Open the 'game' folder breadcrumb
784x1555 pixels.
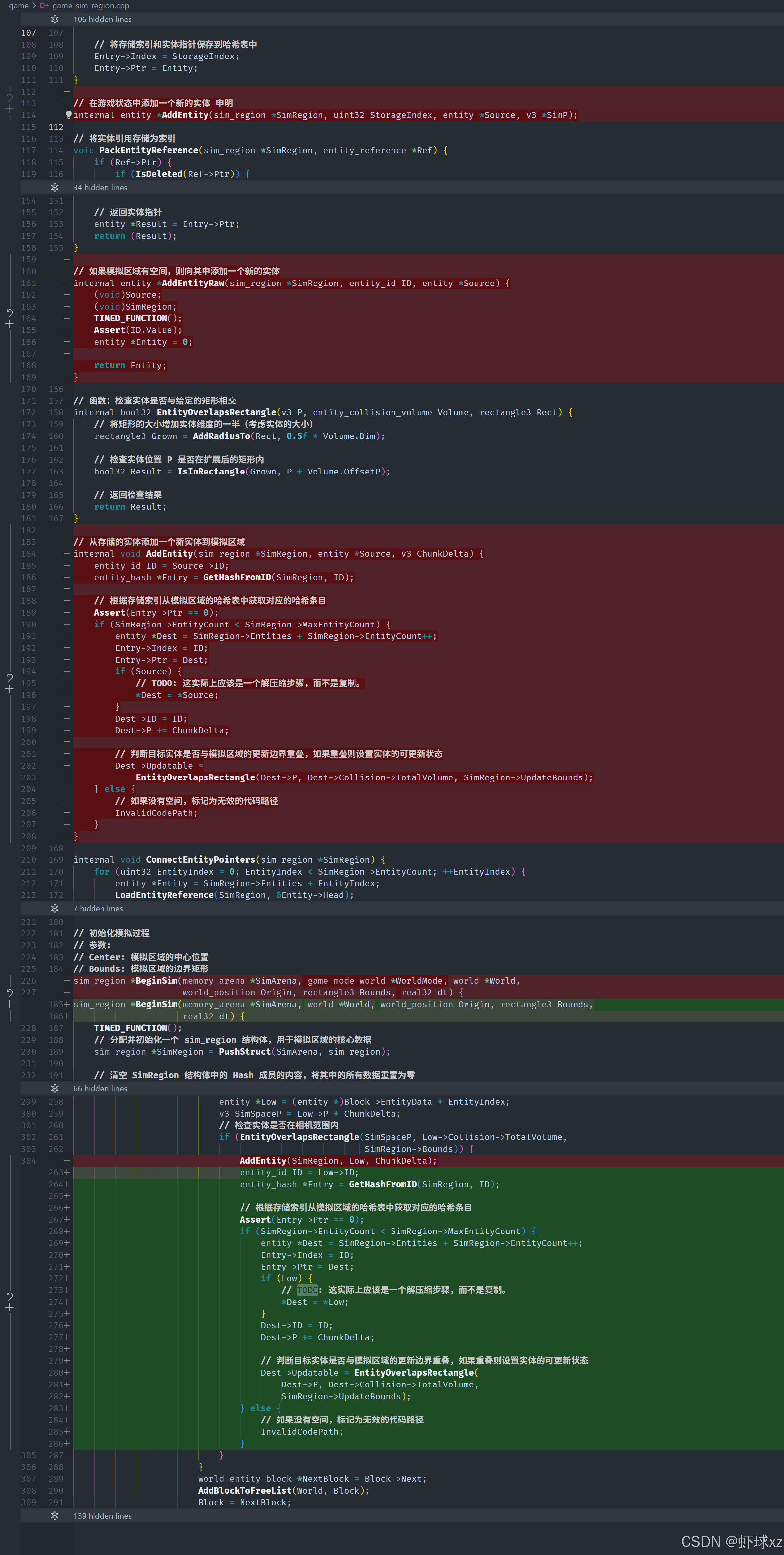(19, 5)
